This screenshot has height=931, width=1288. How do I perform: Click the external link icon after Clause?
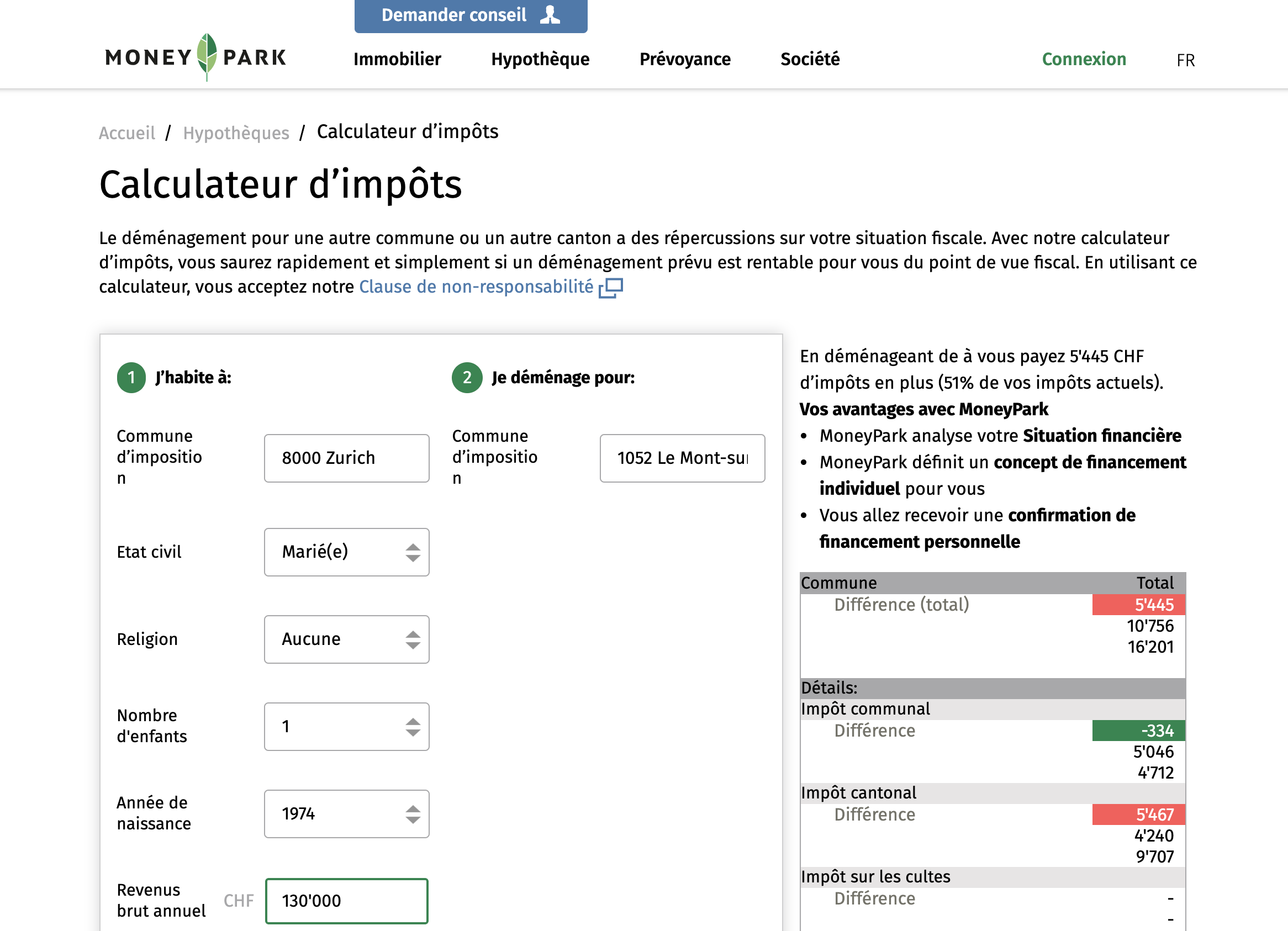(x=611, y=288)
